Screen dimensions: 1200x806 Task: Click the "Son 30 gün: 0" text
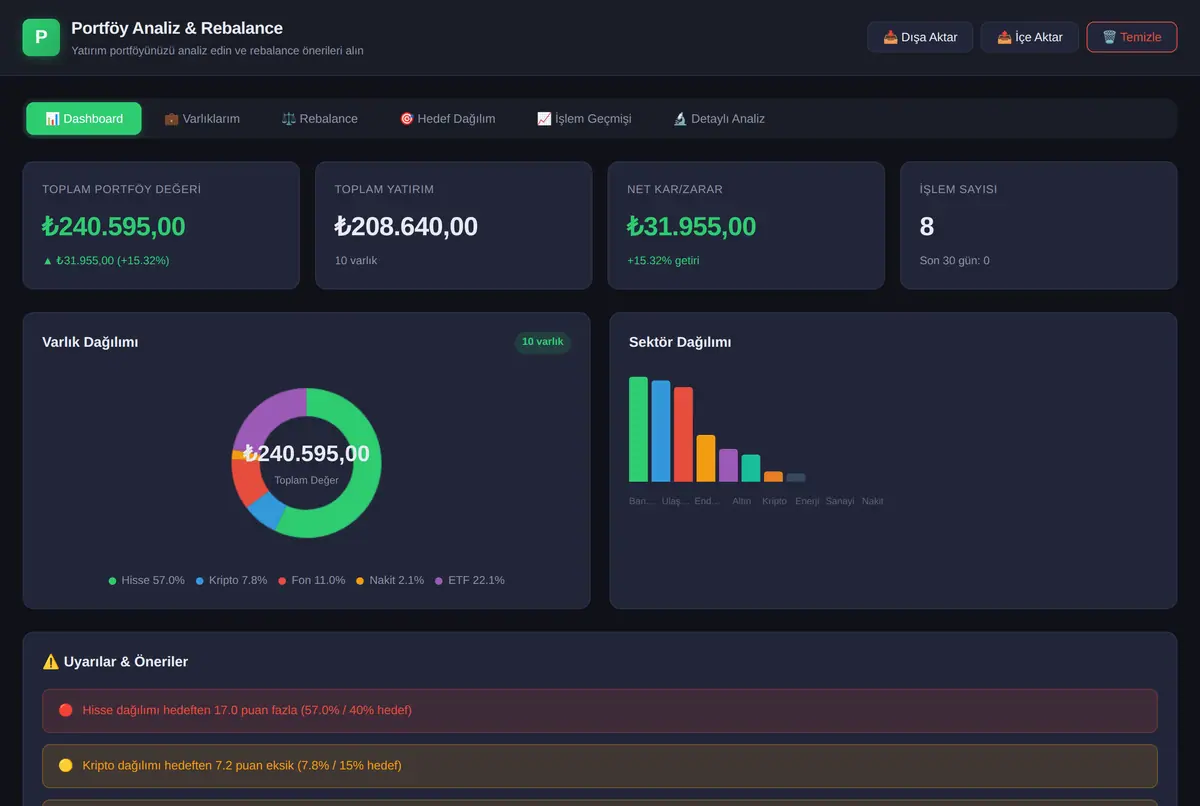[x=955, y=261]
